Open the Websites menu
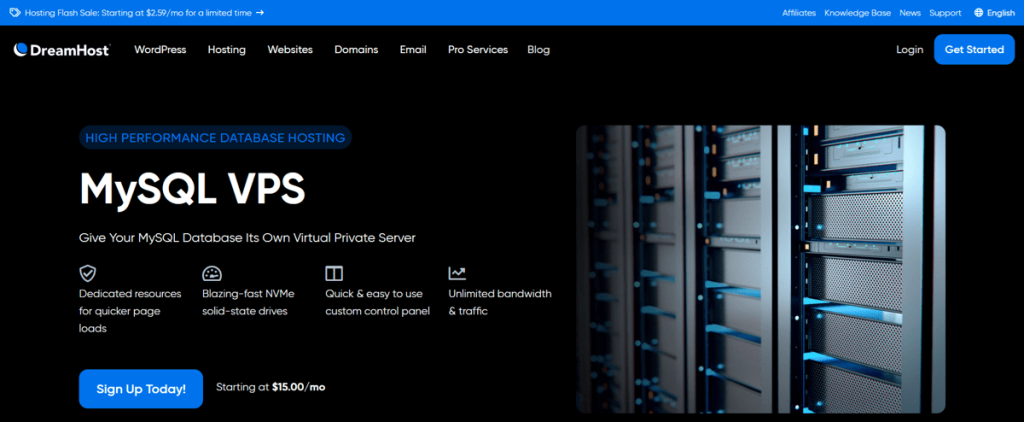The height and width of the screenshot is (422, 1024). (x=290, y=50)
